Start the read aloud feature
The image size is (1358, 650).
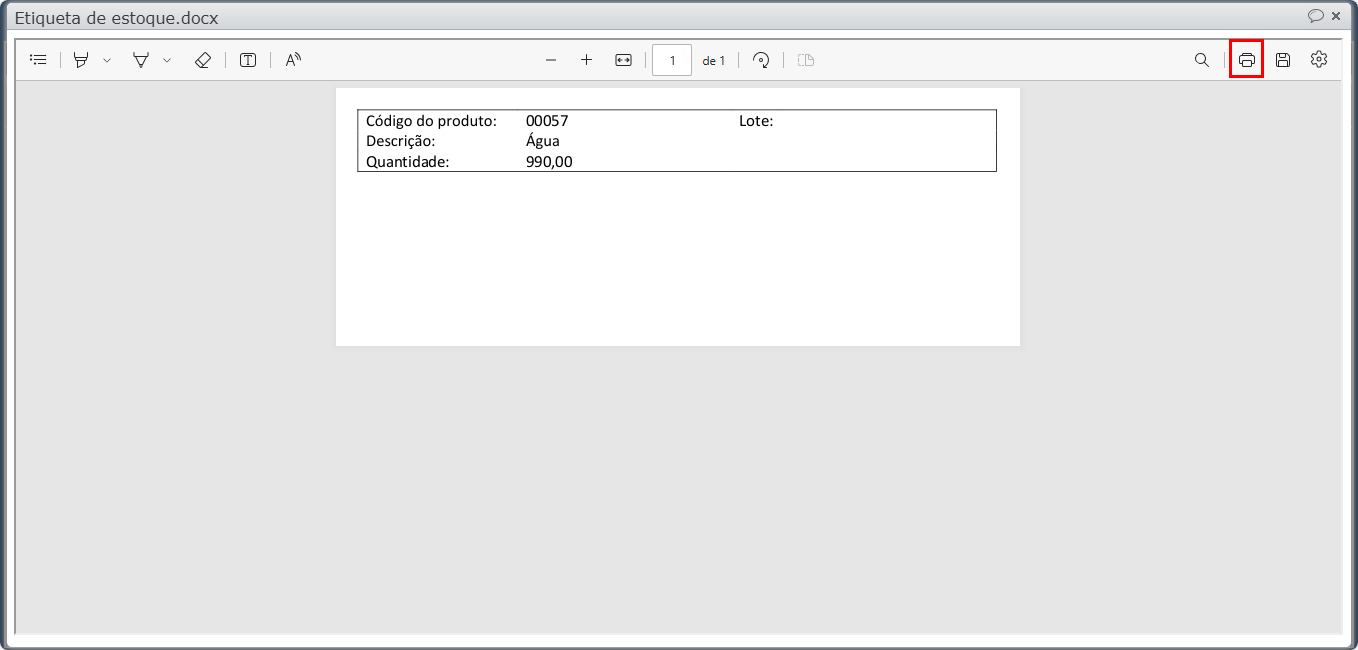point(293,60)
